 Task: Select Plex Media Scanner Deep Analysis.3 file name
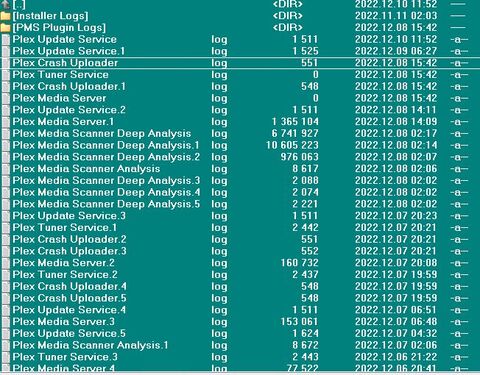coord(106,181)
